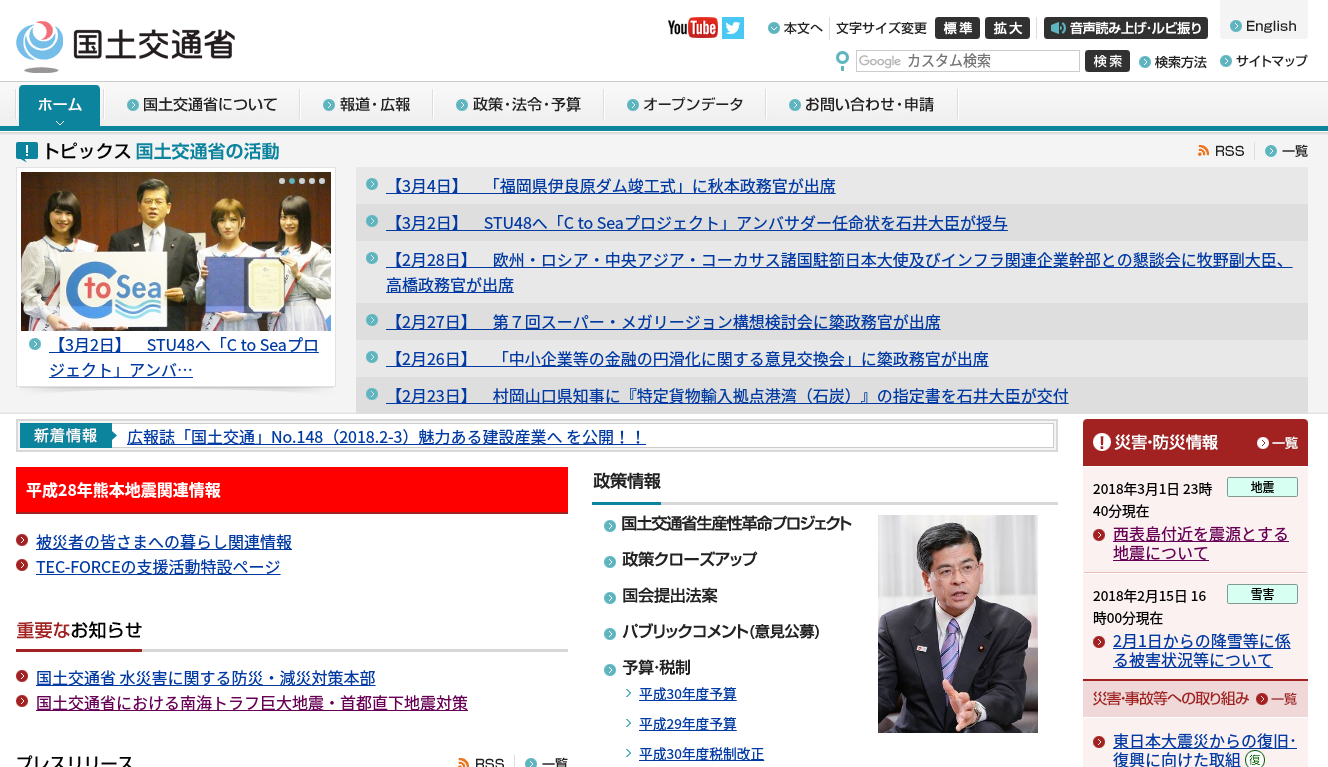Viewport: 1328px width, 767px height.
Task: Click the 復 badge icon after 東日本大震災 link
Action: coord(1255,760)
